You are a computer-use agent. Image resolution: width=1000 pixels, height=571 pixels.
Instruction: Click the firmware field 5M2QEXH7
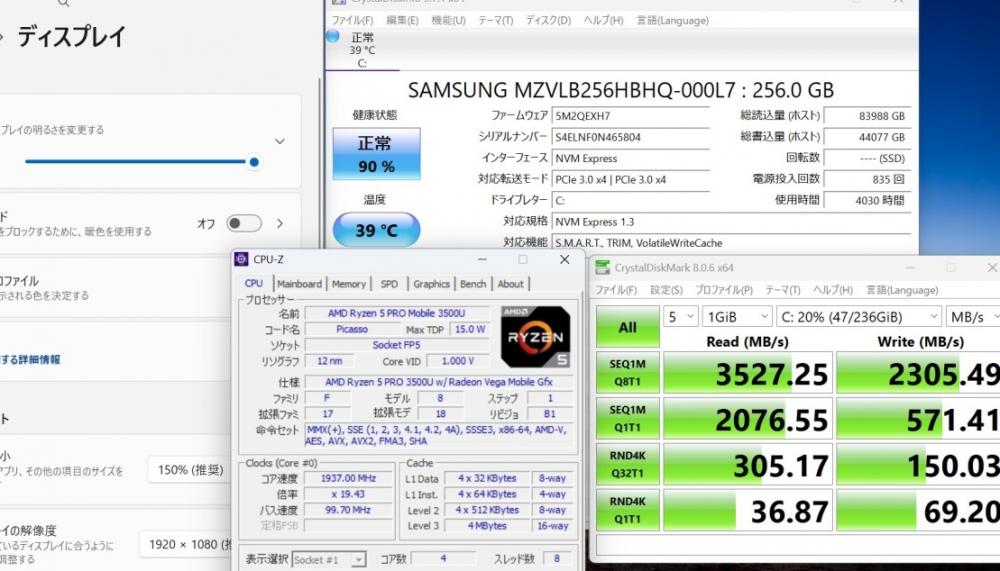click(631, 116)
